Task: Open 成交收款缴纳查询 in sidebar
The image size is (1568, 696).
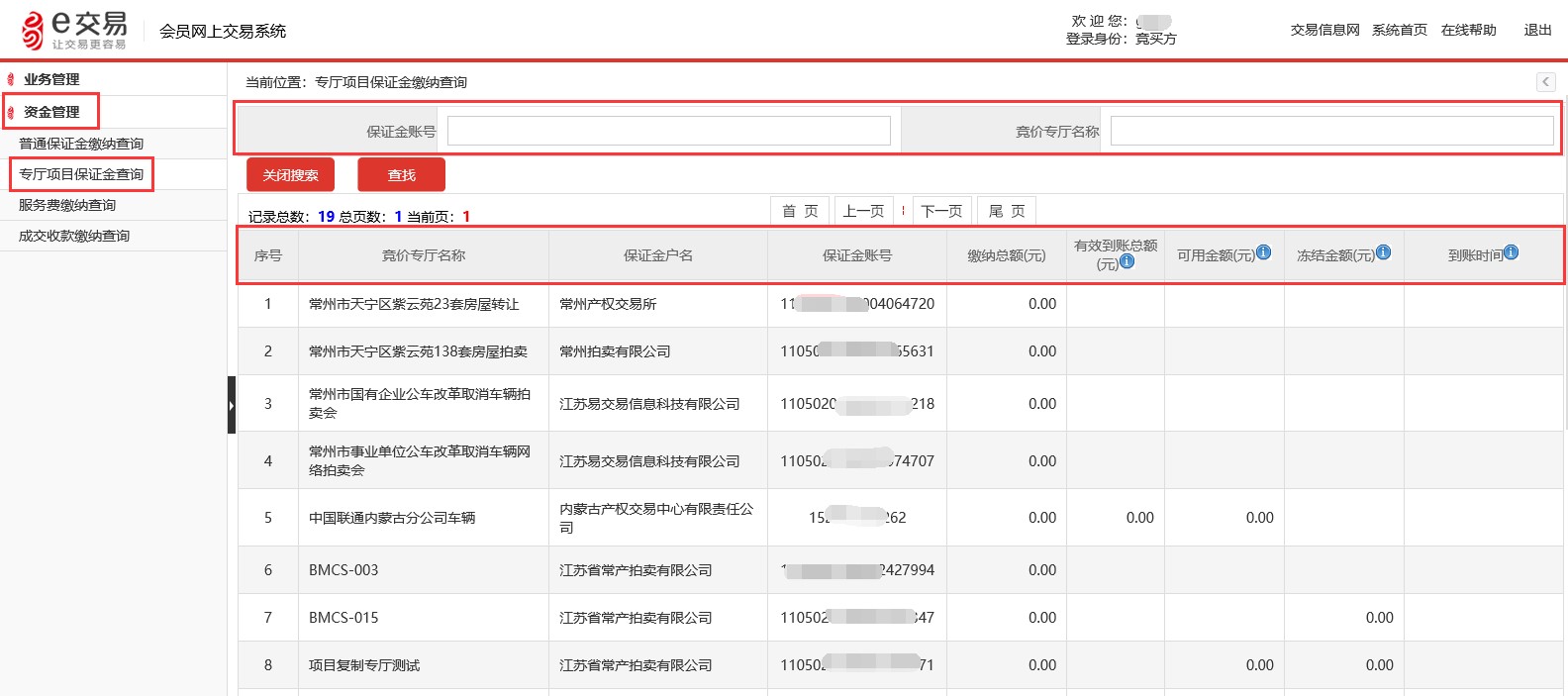Action: (x=74, y=236)
